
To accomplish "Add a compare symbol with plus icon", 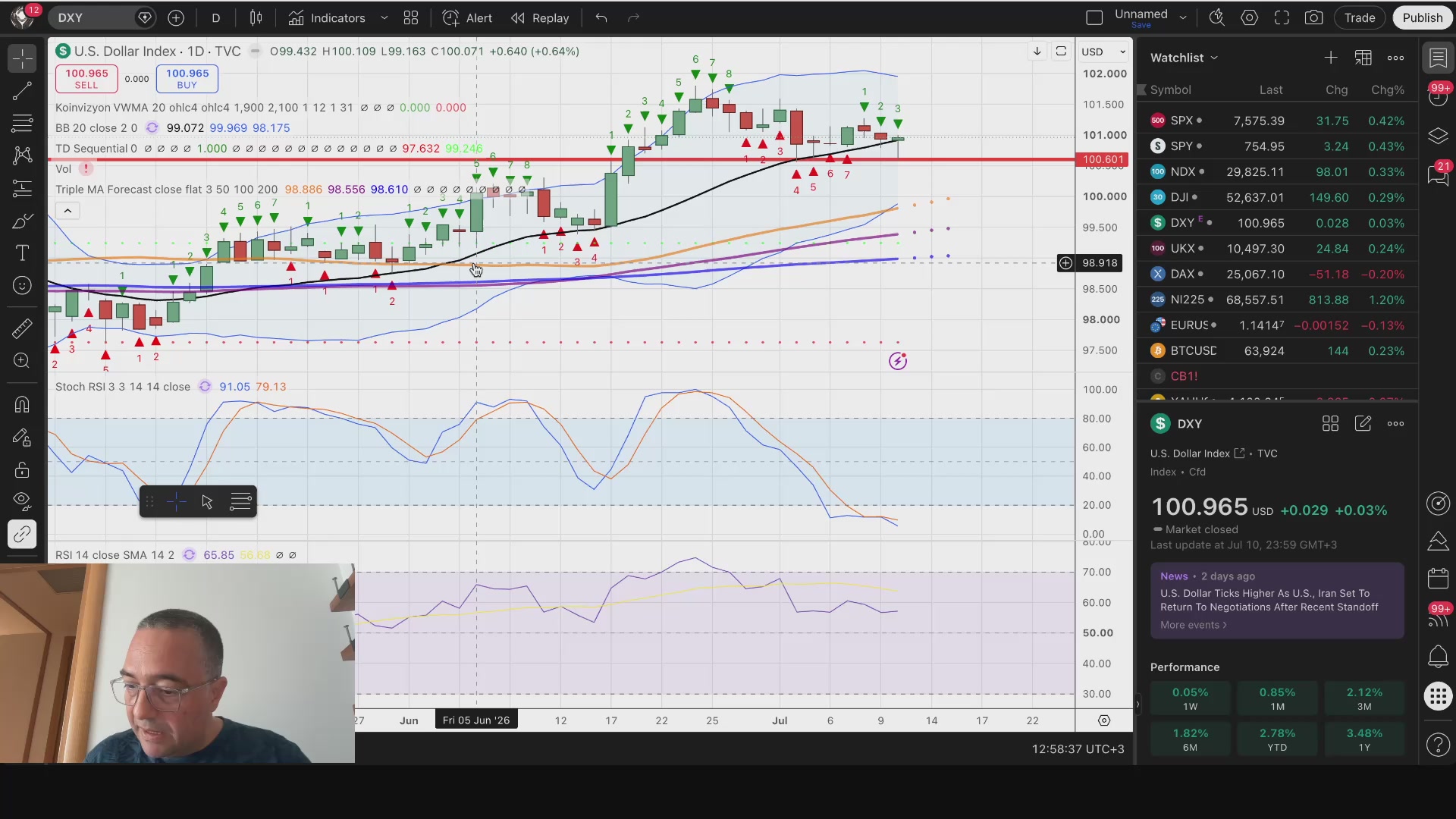I will (x=176, y=18).
